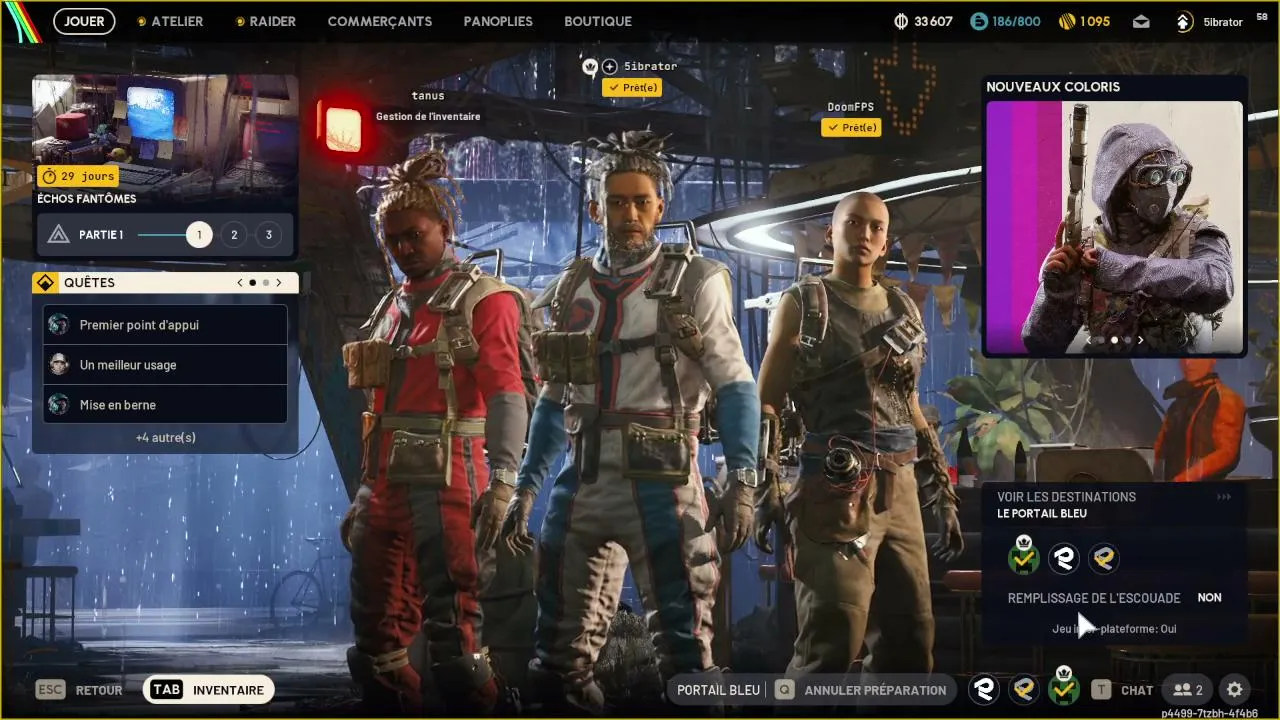Select the second Quêtes page dot
The width and height of the screenshot is (1280, 720).
[265, 283]
